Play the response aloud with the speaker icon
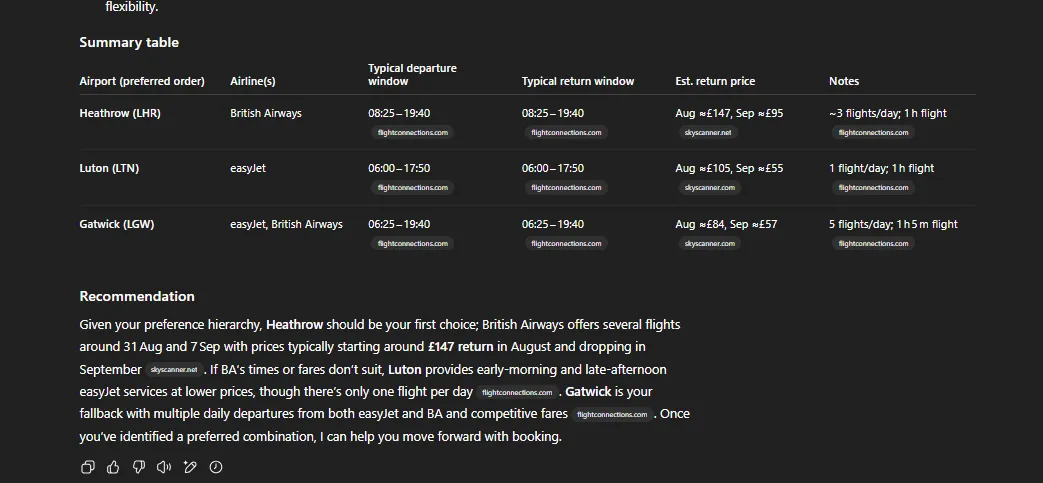This screenshot has width=1043, height=483. click(x=164, y=467)
